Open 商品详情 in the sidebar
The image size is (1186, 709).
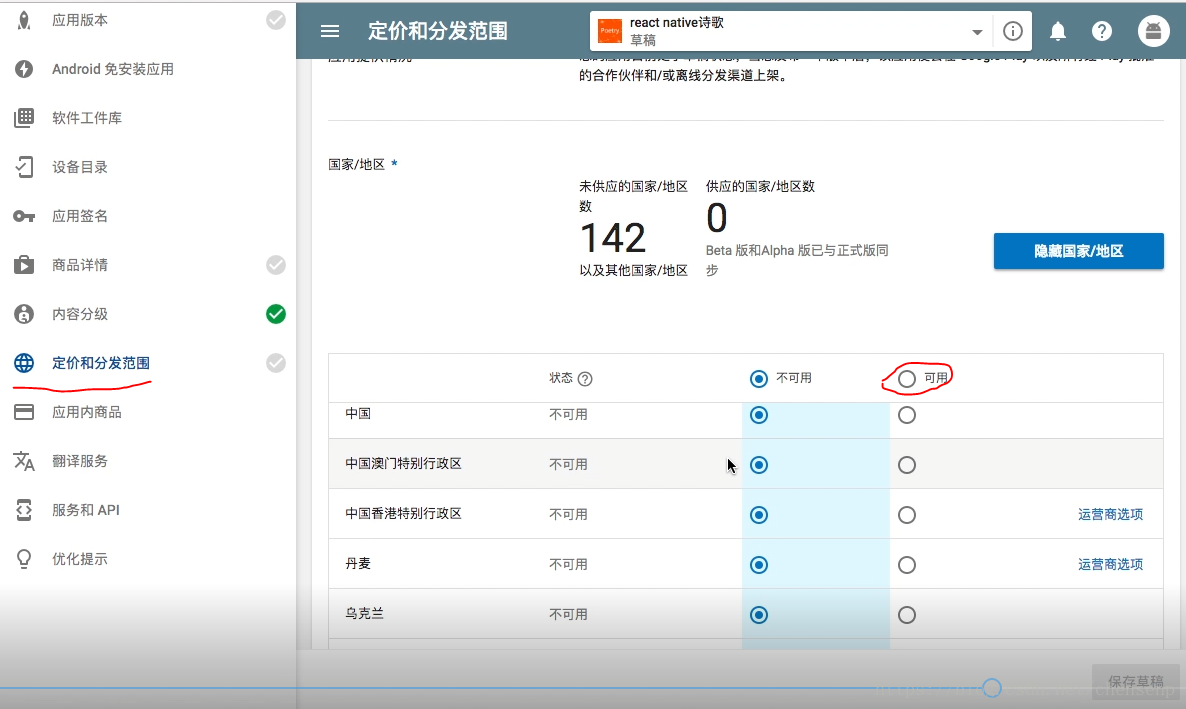pyautogui.click(x=80, y=265)
